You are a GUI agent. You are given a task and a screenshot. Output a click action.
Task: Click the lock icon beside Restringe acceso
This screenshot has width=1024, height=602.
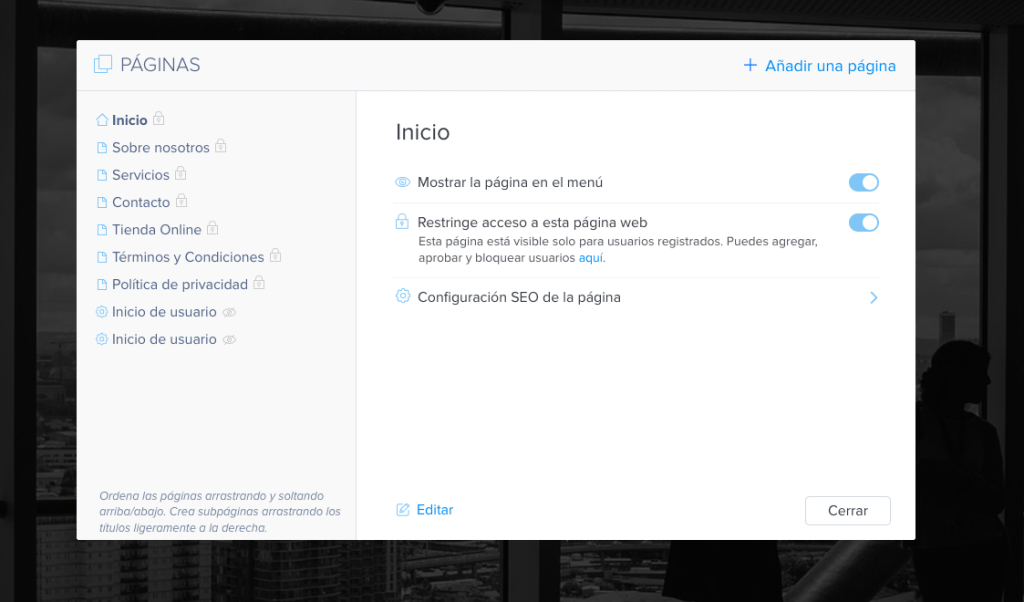point(402,221)
